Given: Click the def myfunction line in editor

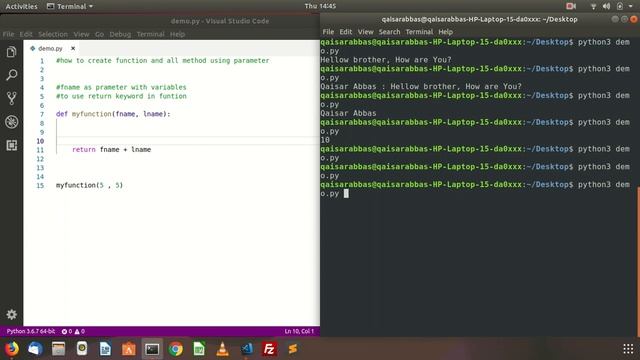Looking at the screenshot, I should tap(113, 114).
